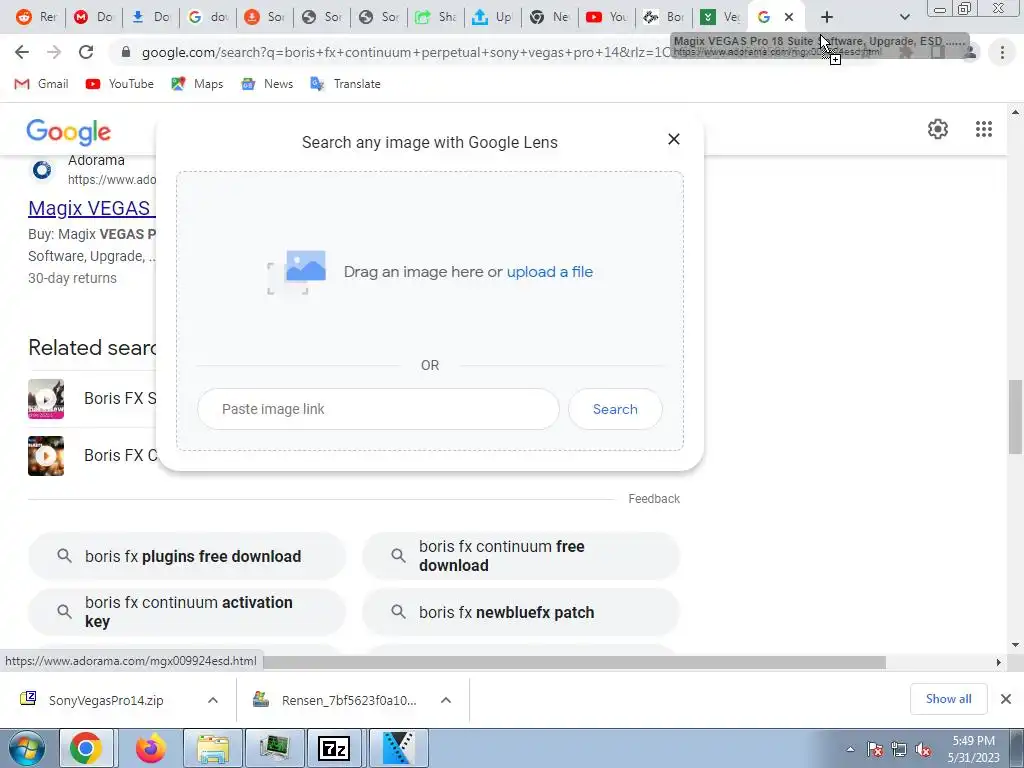Viewport: 1024px width, 768px height.
Task: Go to Google home via logo
Action: [x=69, y=132]
